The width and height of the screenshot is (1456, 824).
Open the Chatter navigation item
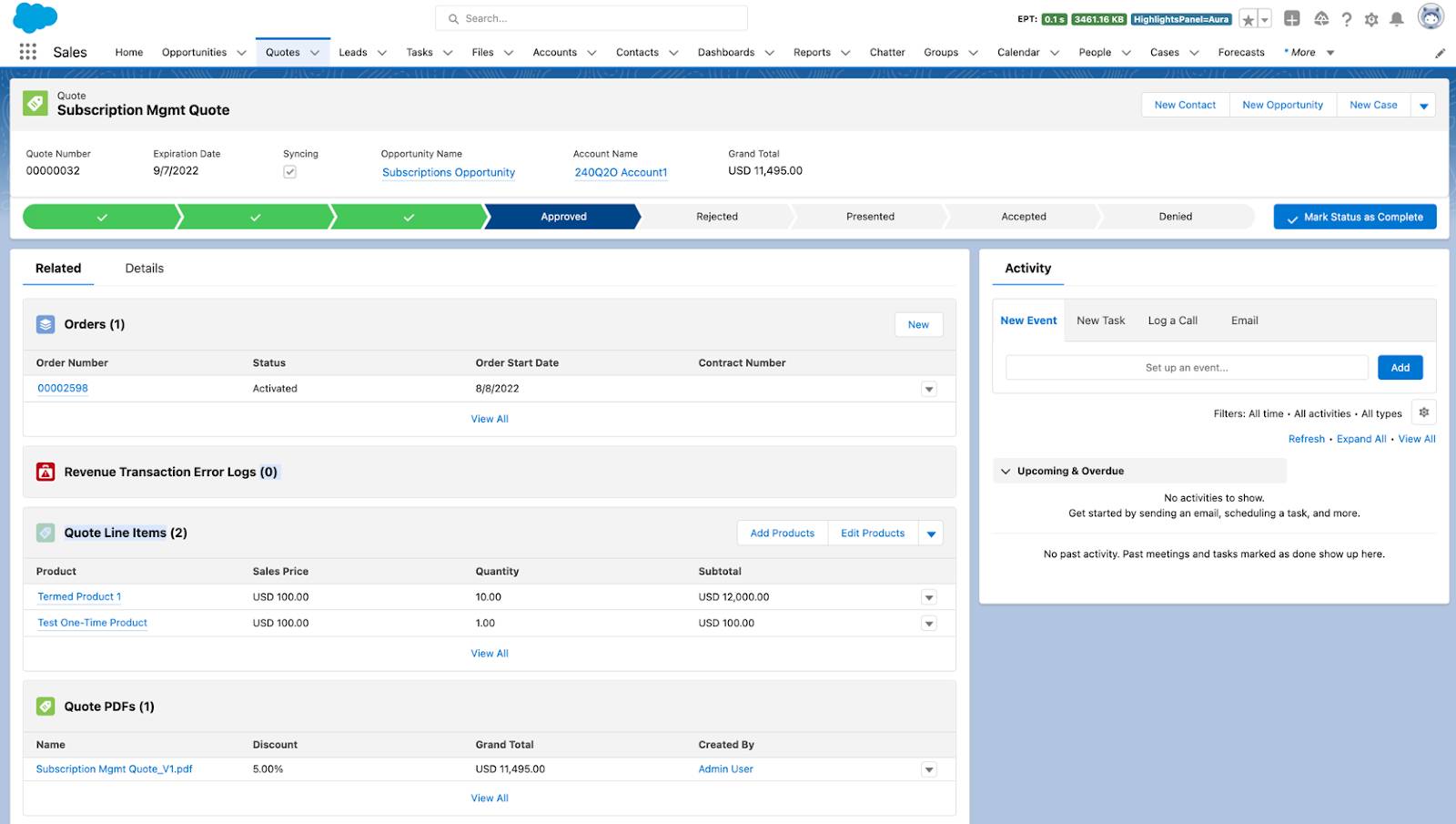click(x=887, y=52)
